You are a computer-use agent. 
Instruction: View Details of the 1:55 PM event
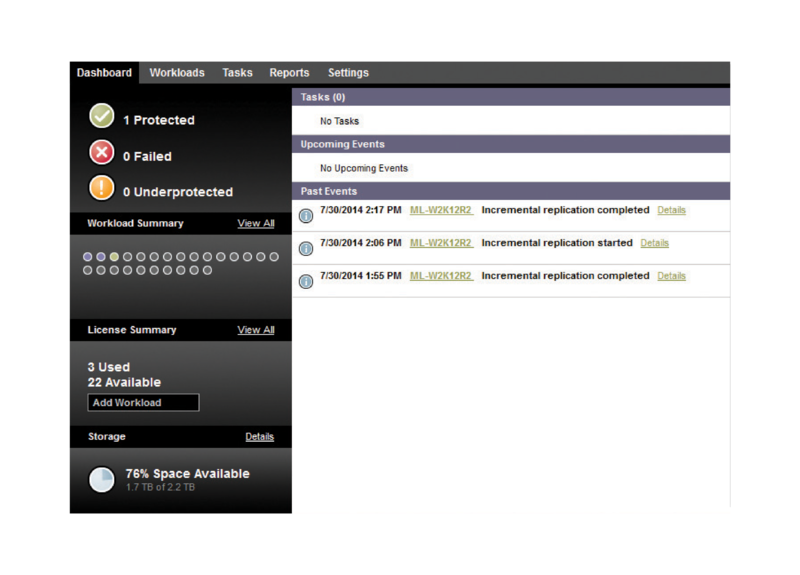[x=671, y=276]
